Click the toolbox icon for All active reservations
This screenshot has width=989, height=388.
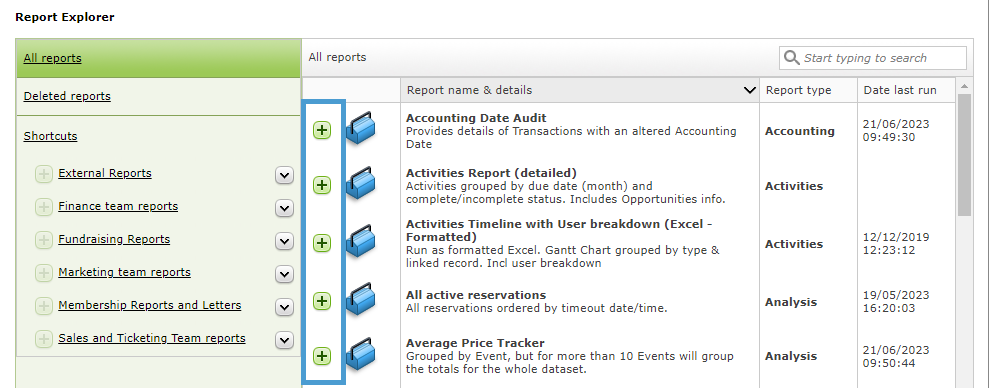360,299
